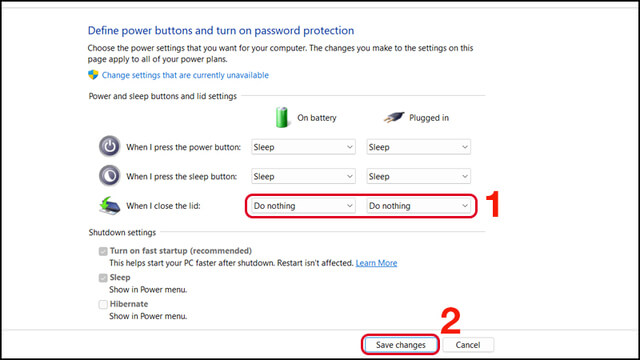Click the On battery column label
Viewport: 640px width, 360px height.
pyautogui.click(x=317, y=118)
